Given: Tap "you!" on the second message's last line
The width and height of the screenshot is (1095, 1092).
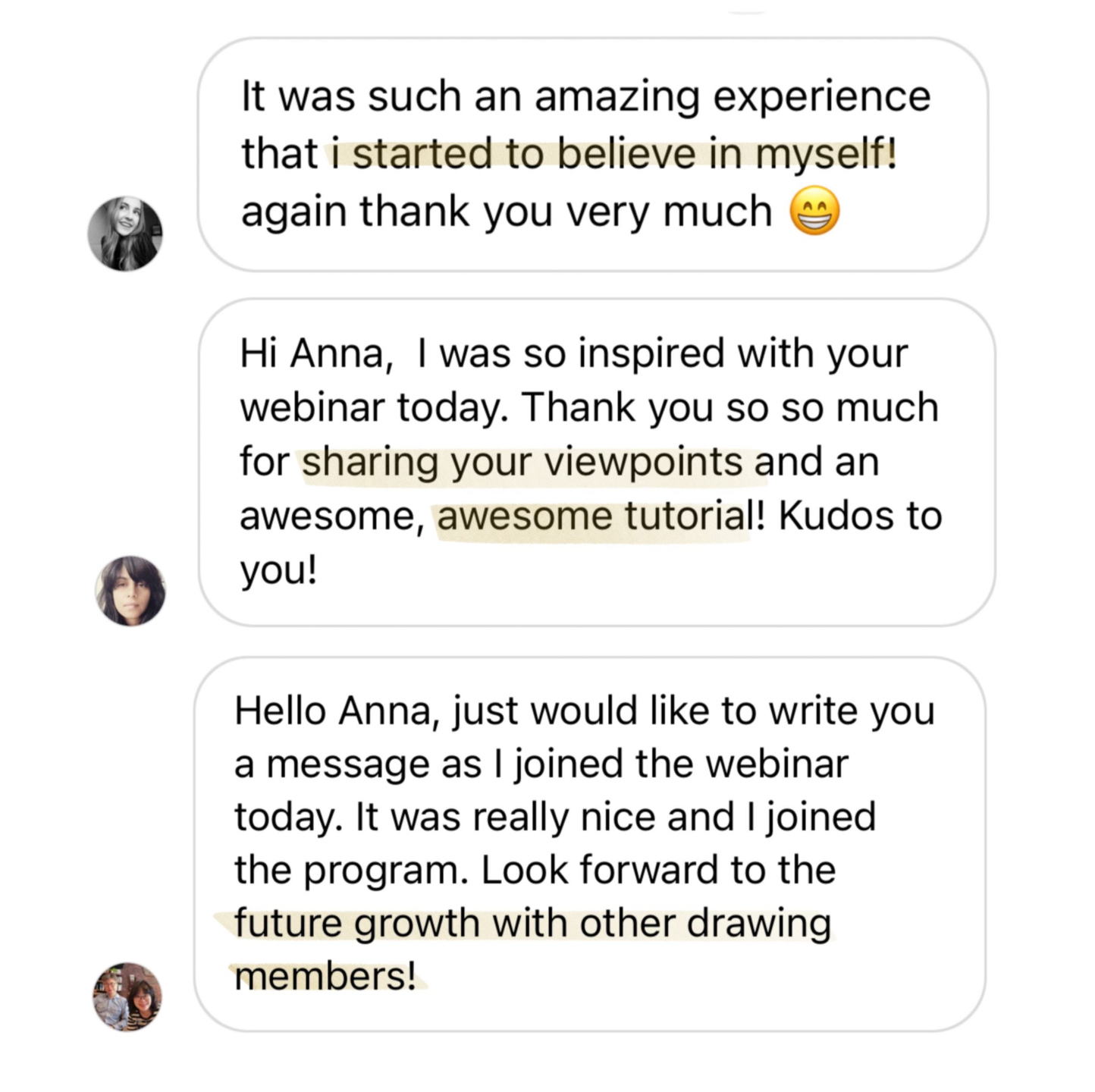Looking at the screenshot, I should point(278,570).
